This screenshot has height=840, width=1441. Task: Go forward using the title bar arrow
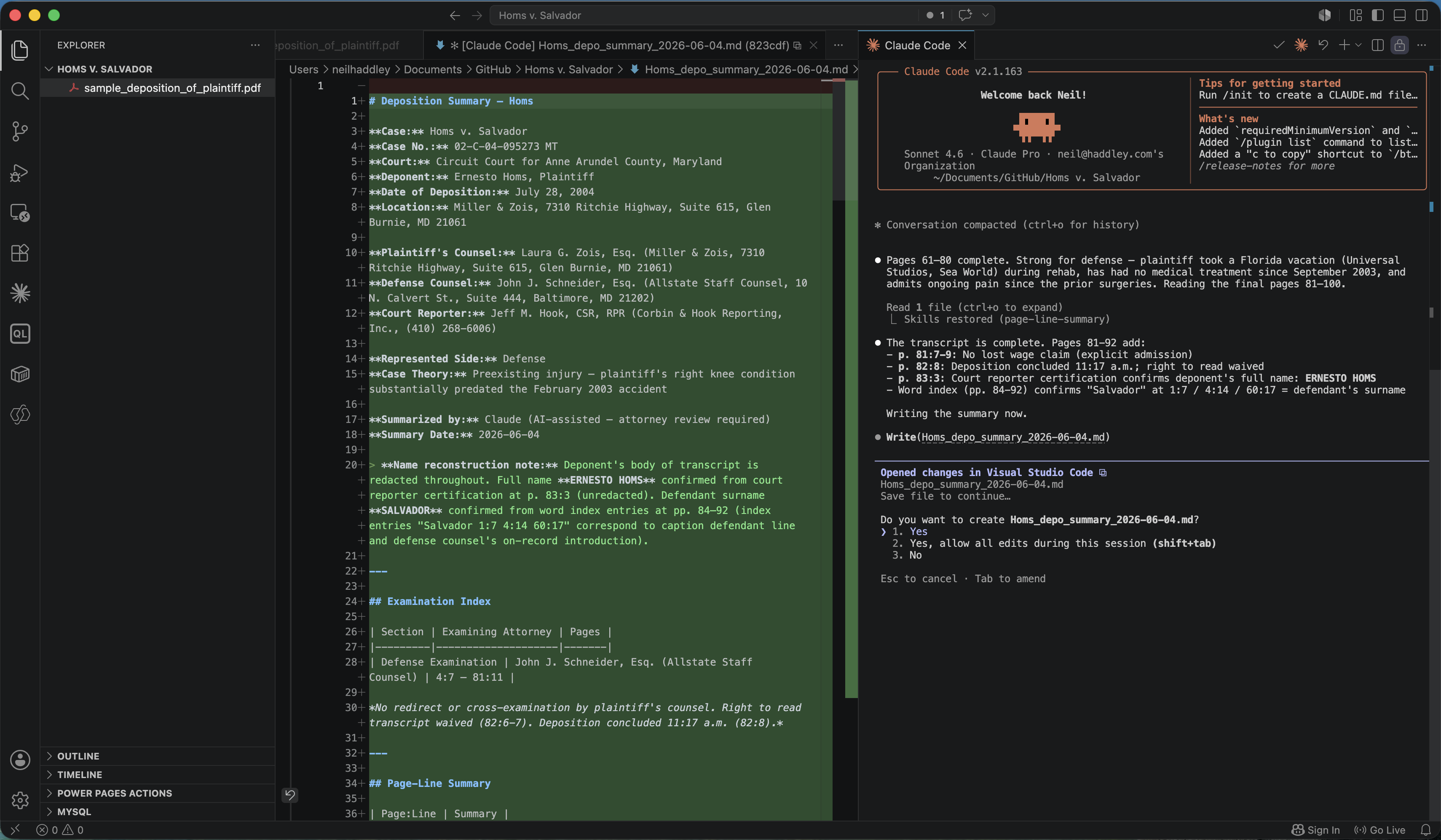point(477,16)
